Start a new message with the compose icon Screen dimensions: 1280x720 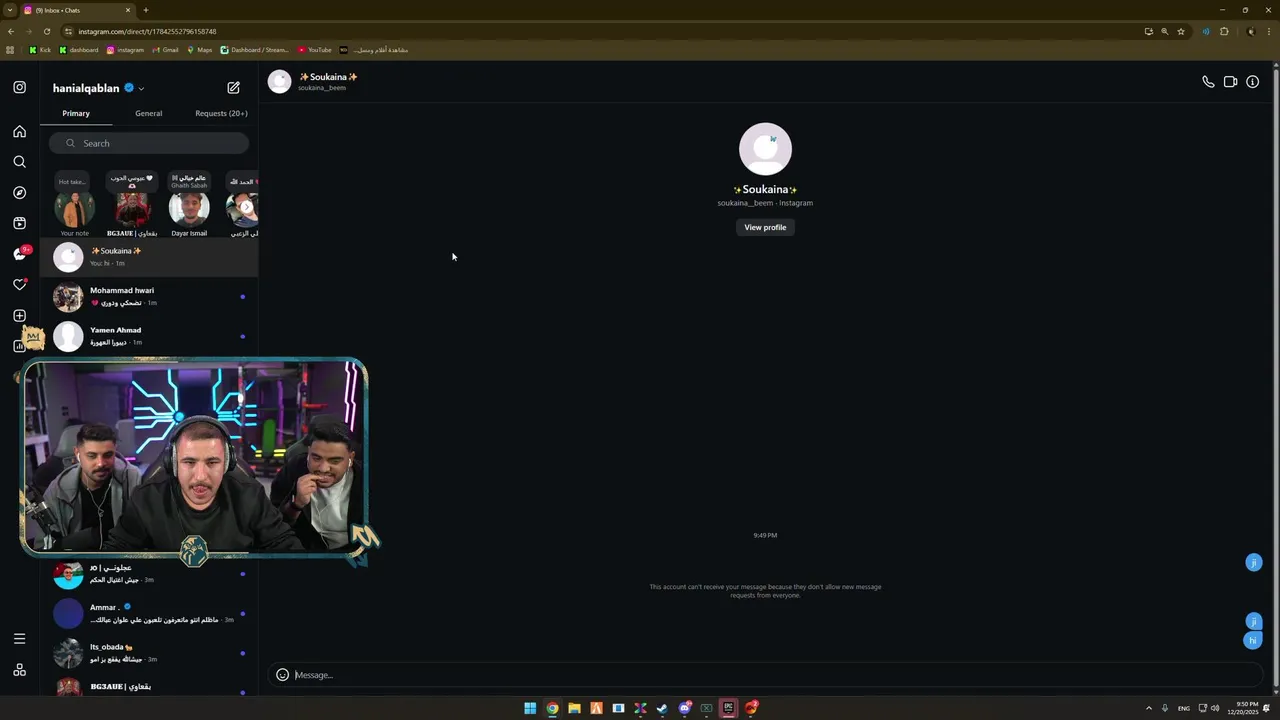[x=233, y=88]
